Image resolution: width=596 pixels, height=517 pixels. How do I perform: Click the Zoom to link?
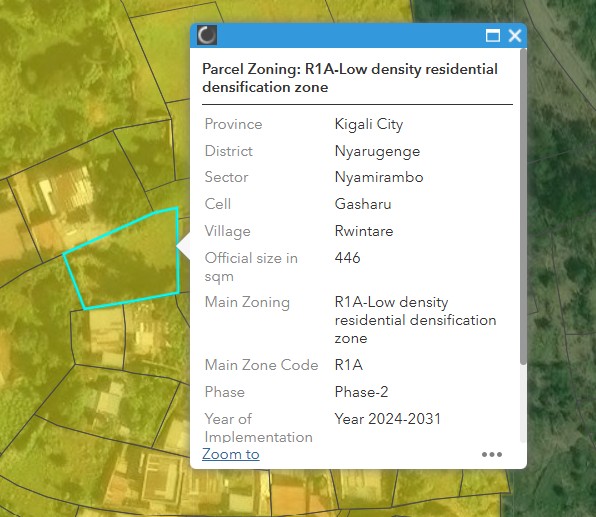pyautogui.click(x=231, y=454)
